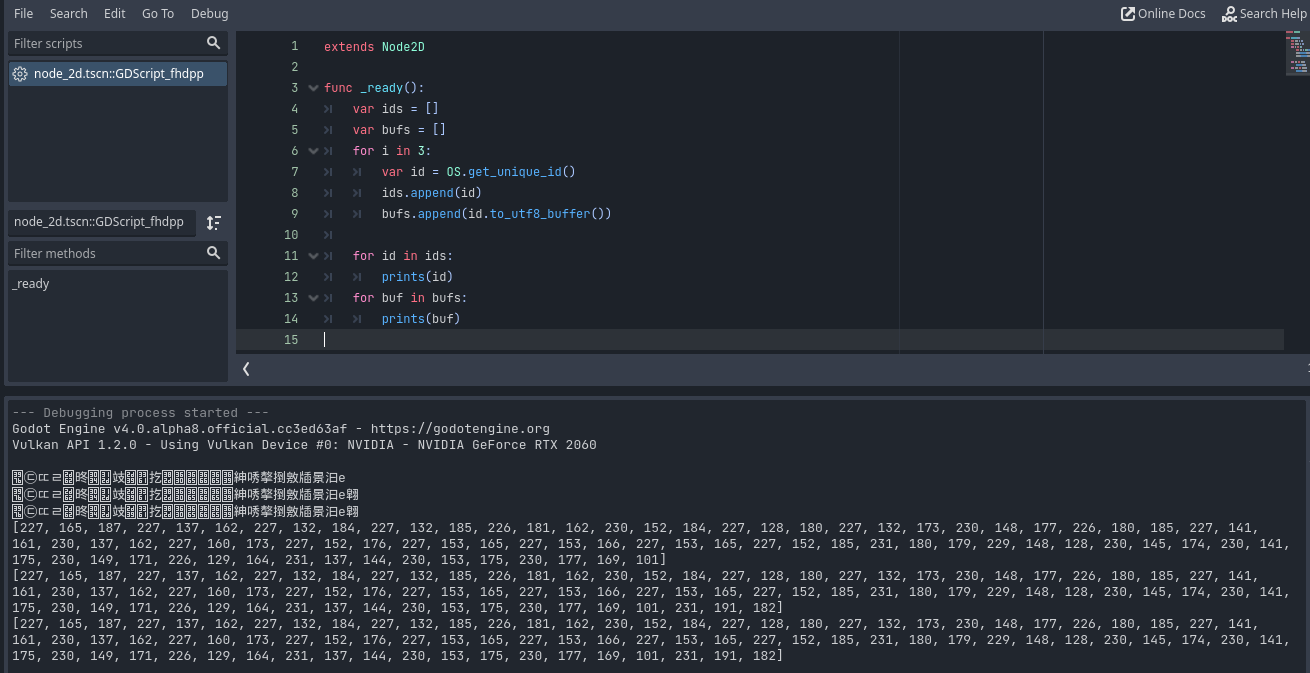Click the external link icon before Online Docs
1310x673 pixels.
(x=1129, y=14)
